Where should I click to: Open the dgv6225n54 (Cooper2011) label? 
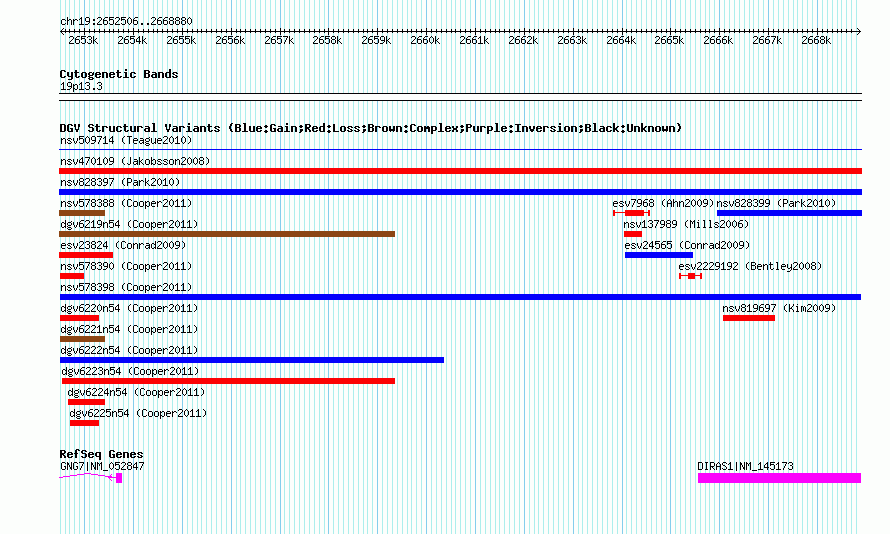138,413
